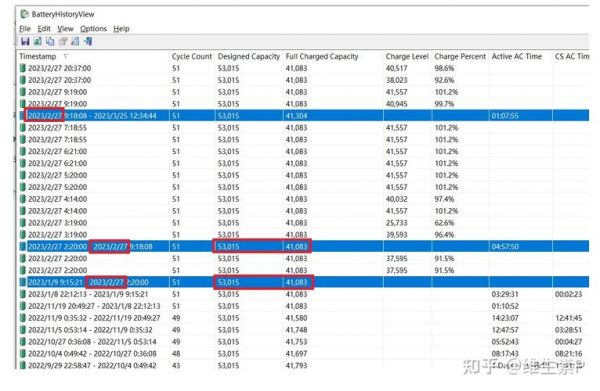This screenshot has width=600, height=391.
Task: Click the Timestamp column sort arrow
Action: click(x=66, y=56)
